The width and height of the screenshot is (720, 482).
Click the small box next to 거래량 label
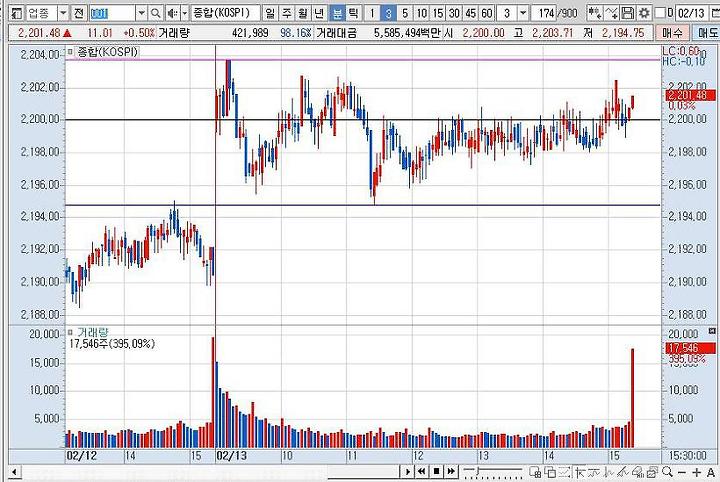[70, 332]
